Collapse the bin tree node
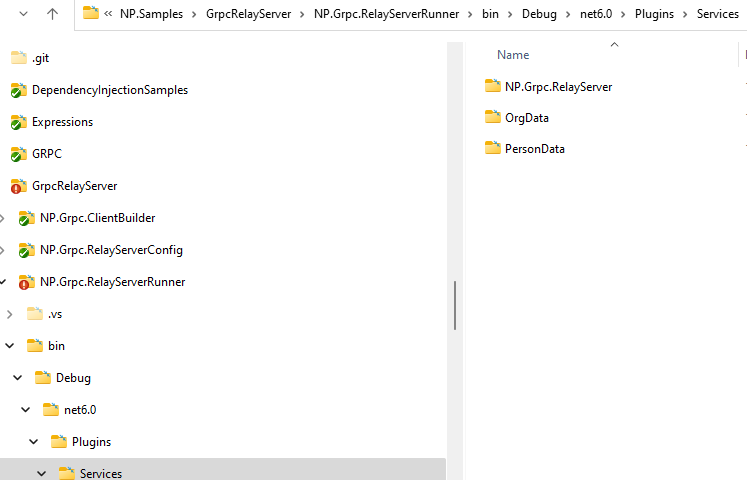Image resolution: width=747 pixels, height=480 pixels. (10, 346)
